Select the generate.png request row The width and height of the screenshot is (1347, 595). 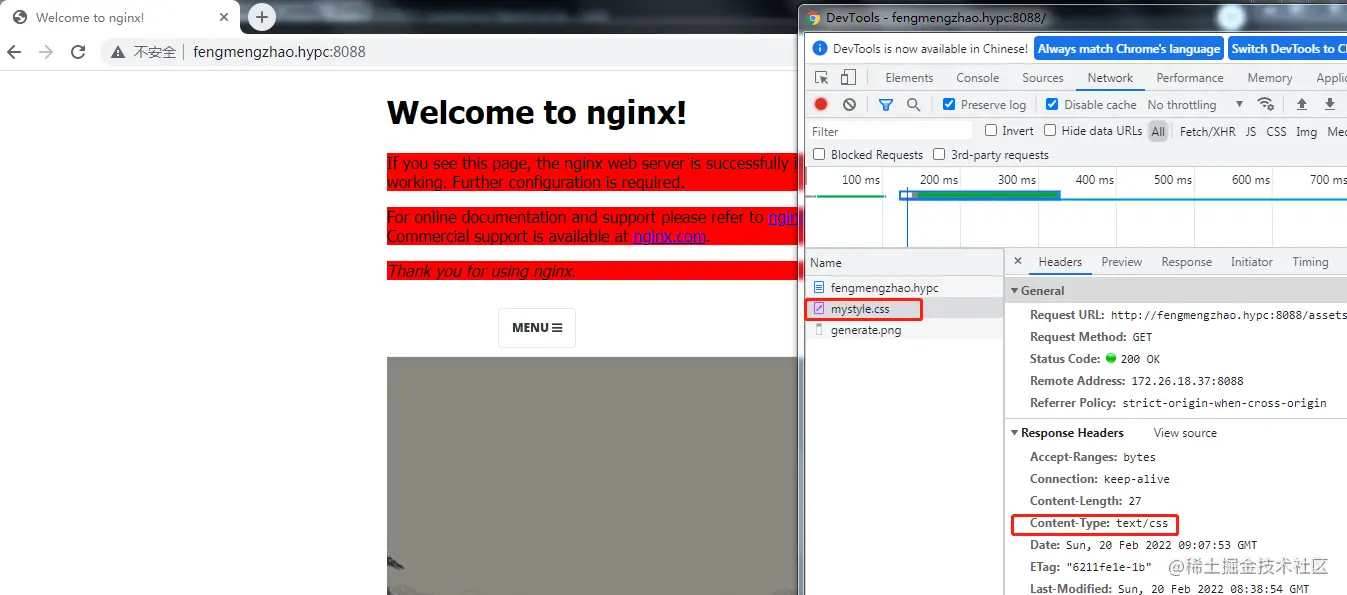904,330
